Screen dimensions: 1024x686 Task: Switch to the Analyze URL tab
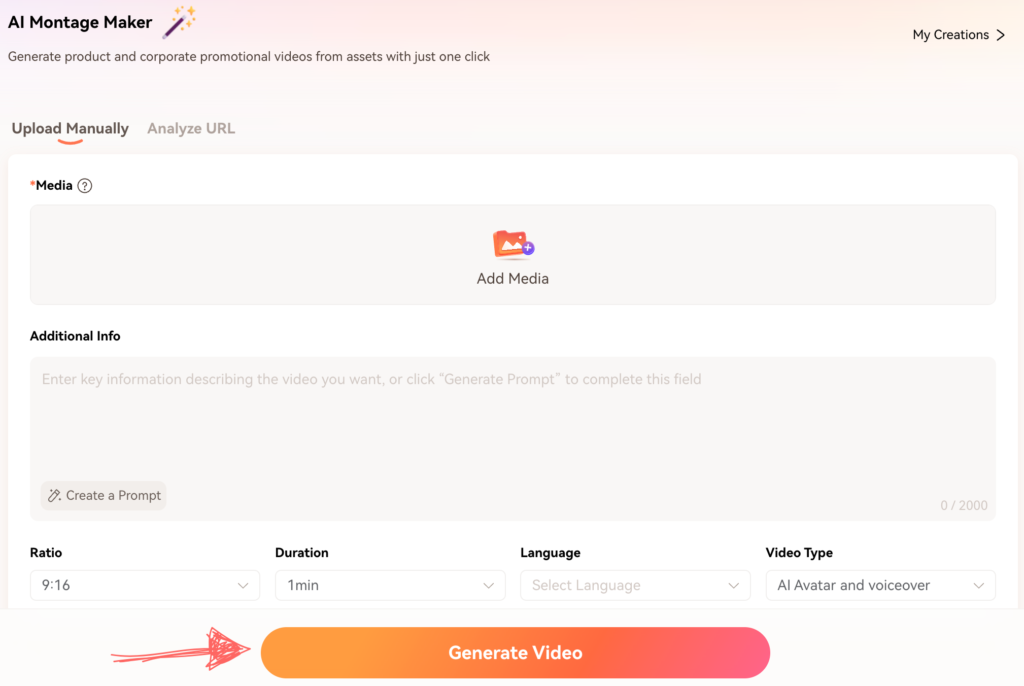(191, 129)
